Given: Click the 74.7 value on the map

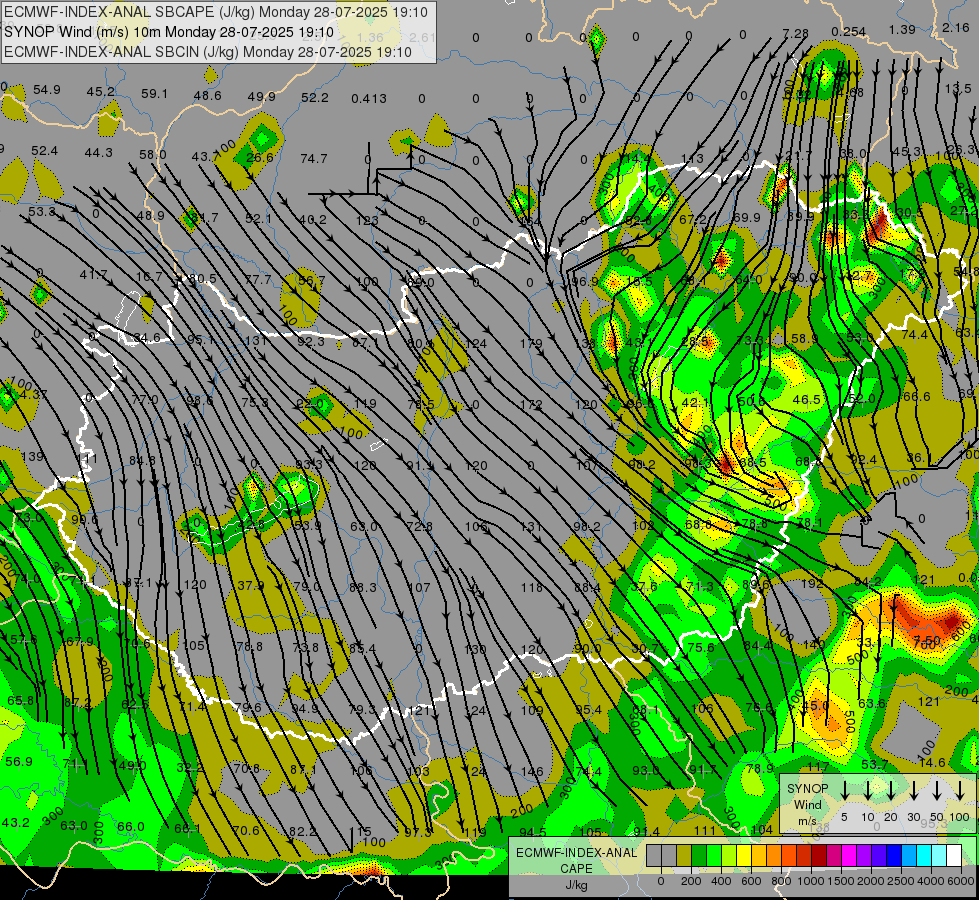Looking at the screenshot, I should click(313, 158).
